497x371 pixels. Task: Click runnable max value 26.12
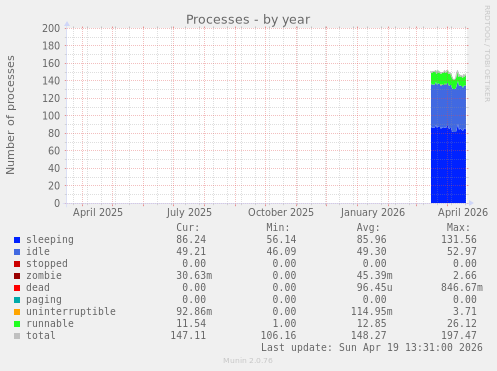click(461, 323)
